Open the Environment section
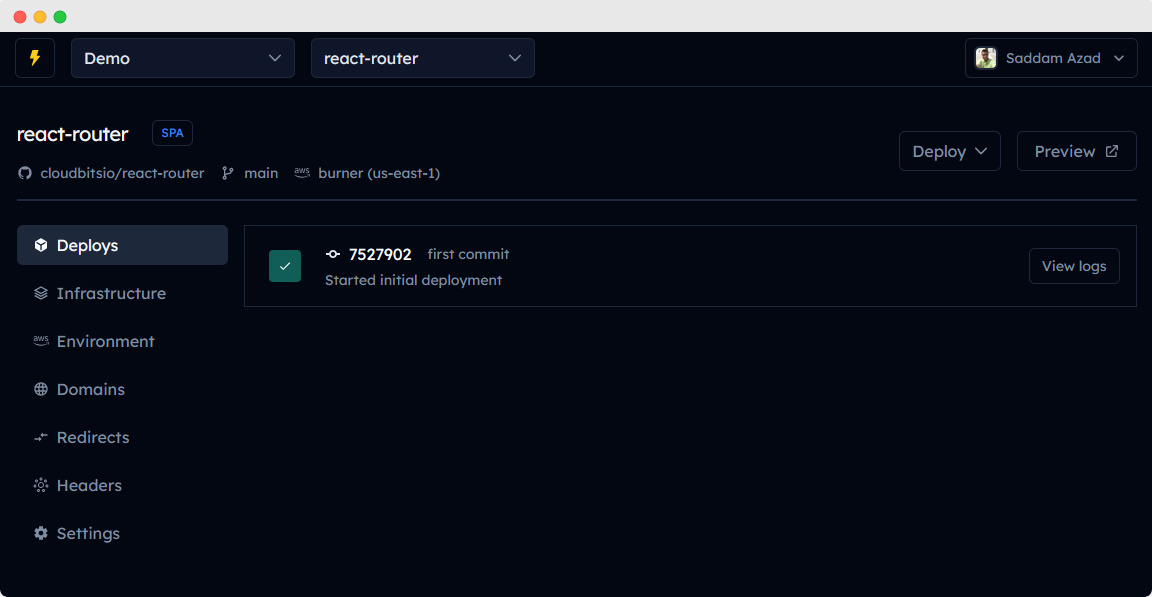 click(x=122, y=341)
